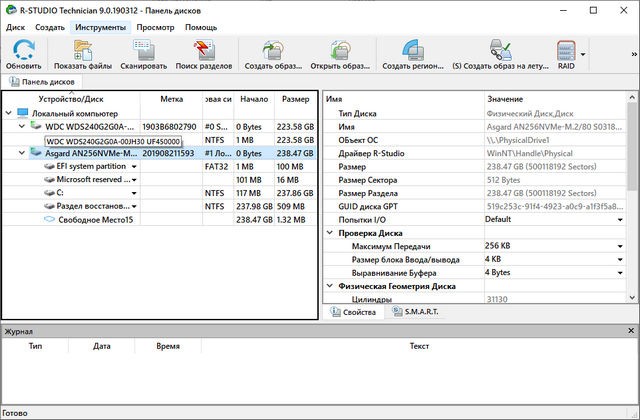
Task: Collapse the Asgard AN256NVMe disk node
Action: pos(22,153)
